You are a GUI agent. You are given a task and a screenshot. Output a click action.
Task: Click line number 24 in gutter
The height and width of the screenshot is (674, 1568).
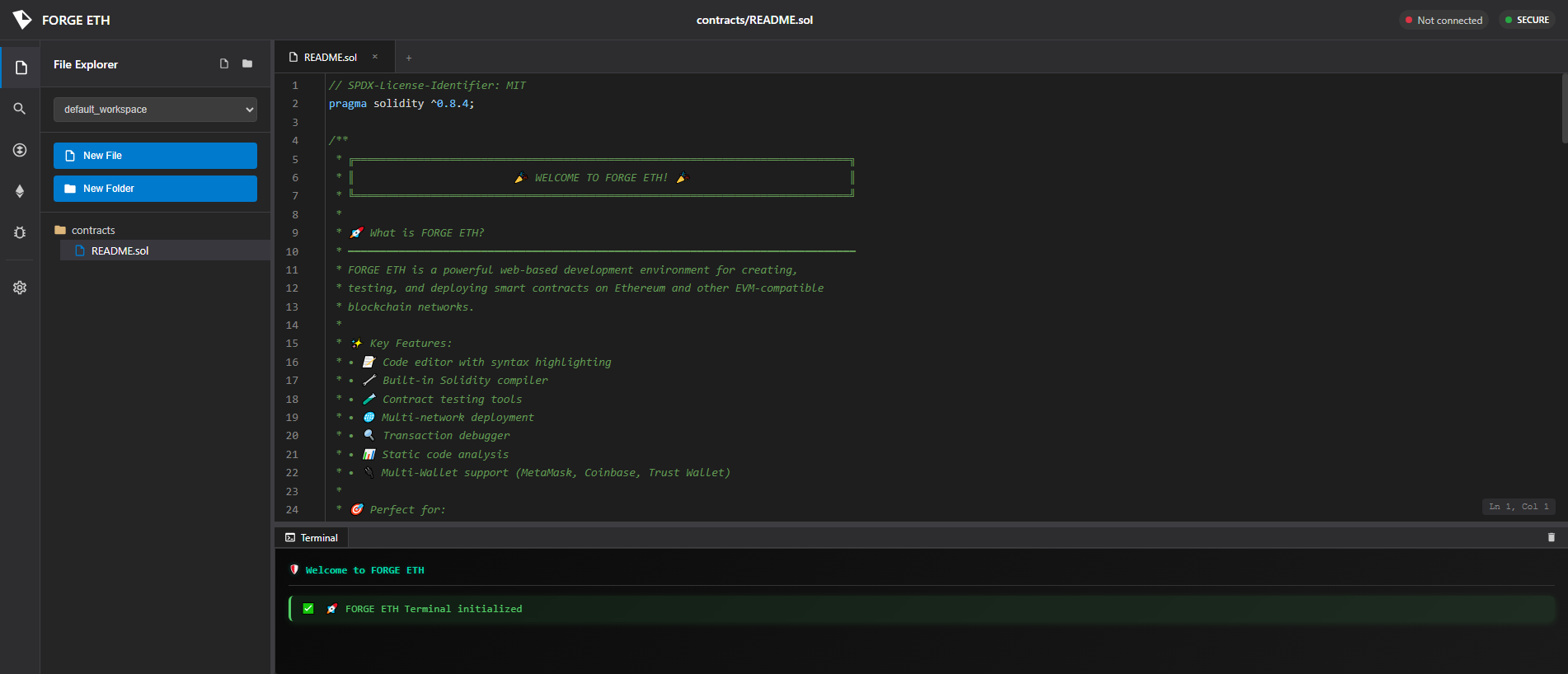tap(292, 509)
